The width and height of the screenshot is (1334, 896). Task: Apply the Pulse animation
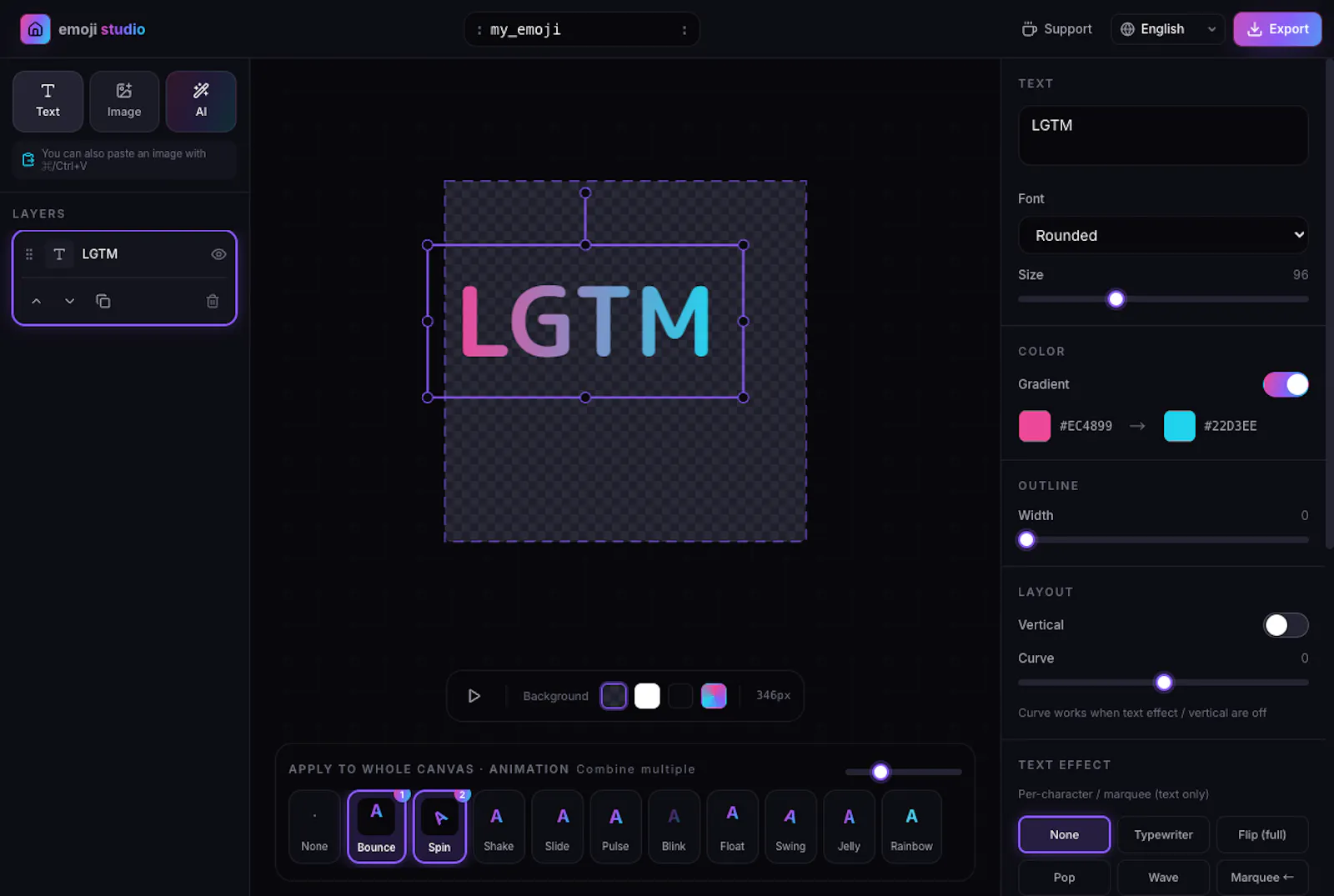[x=615, y=827]
